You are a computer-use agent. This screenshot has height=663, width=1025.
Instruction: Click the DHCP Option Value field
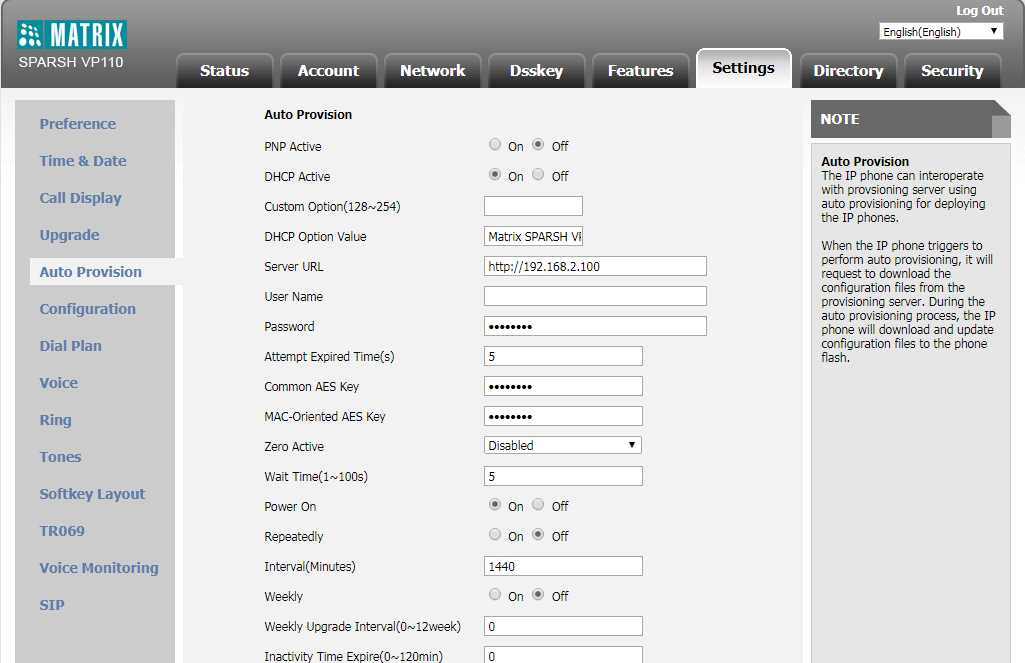click(533, 236)
